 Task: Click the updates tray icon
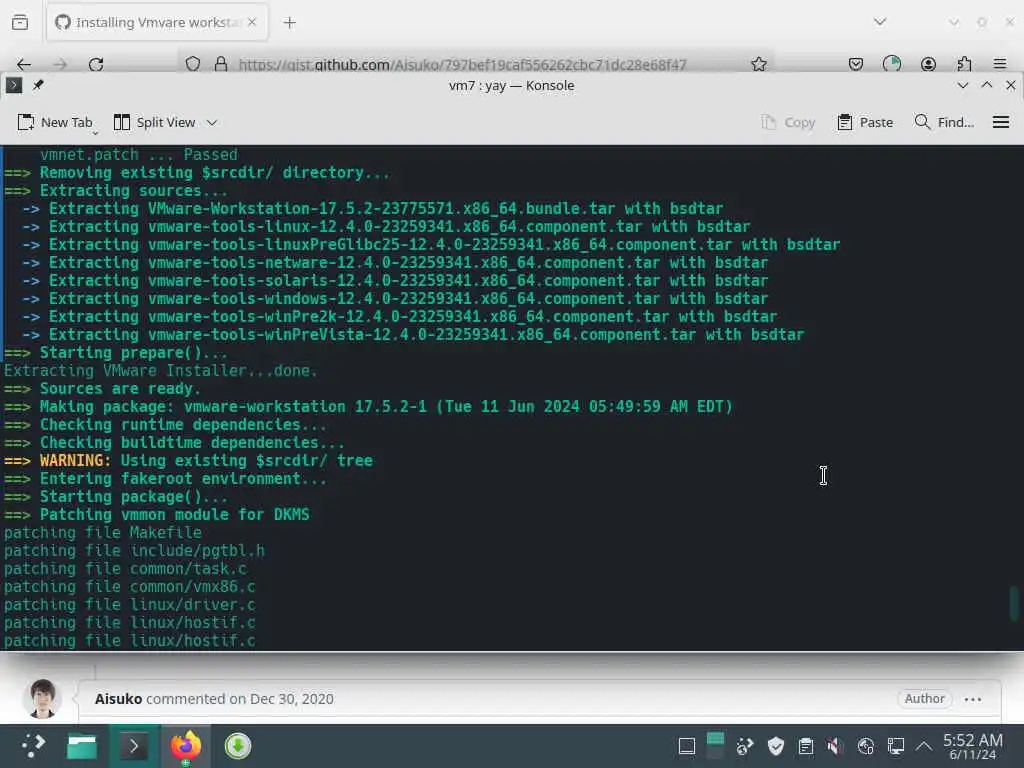[x=744, y=746]
